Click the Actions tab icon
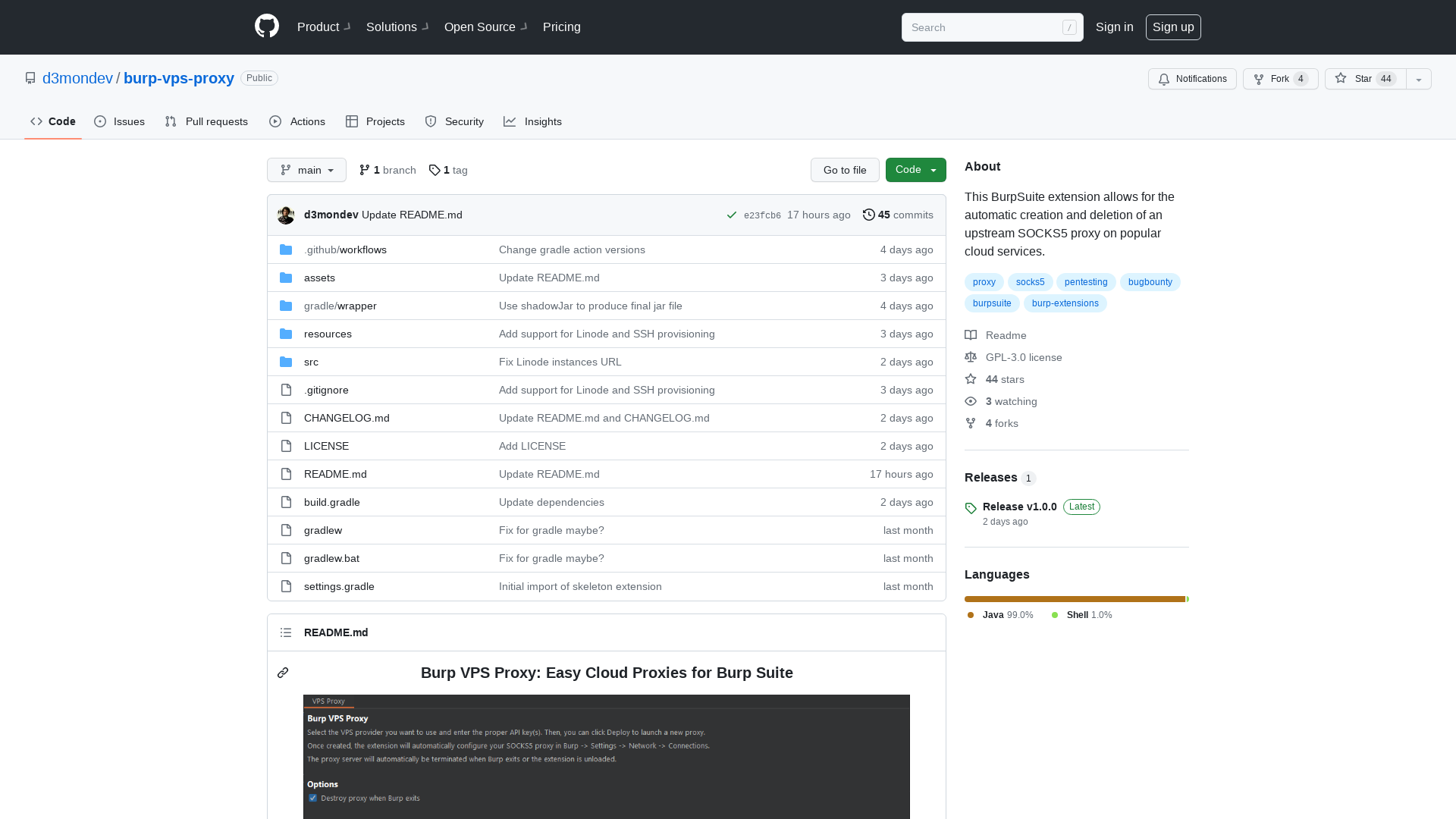 (275, 121)
